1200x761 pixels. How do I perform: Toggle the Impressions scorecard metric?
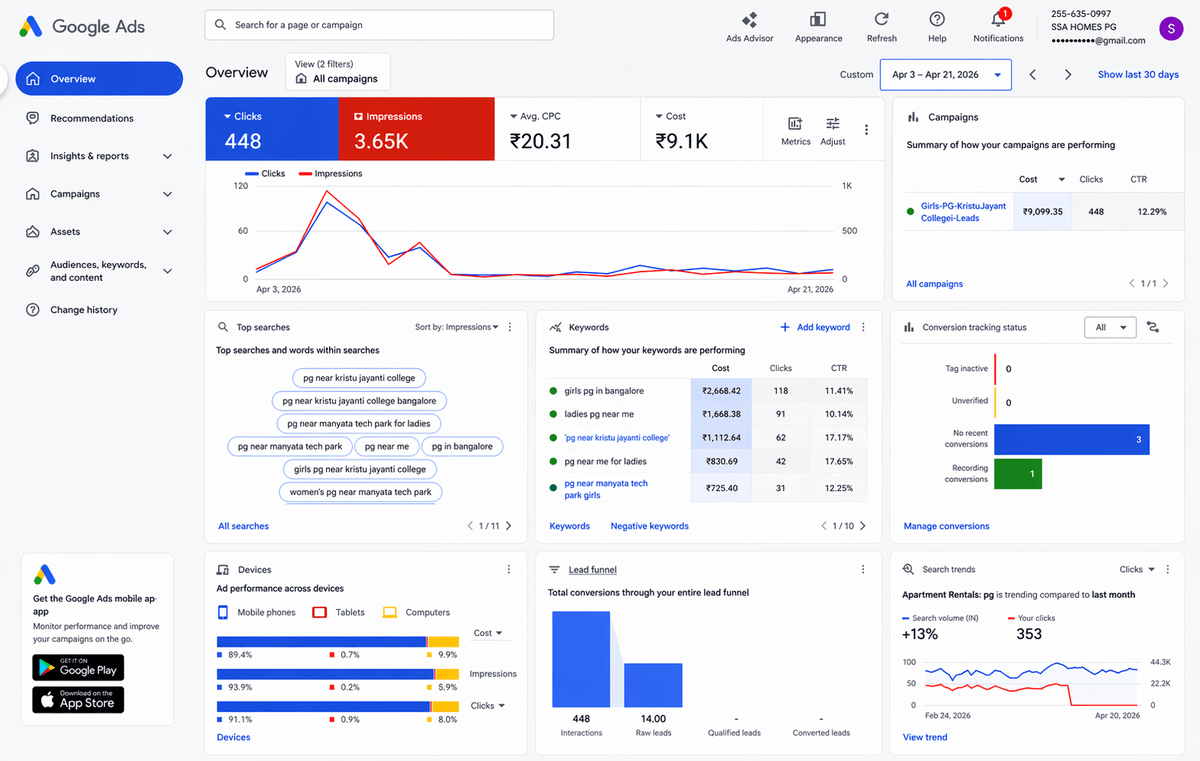click(417, 129)
